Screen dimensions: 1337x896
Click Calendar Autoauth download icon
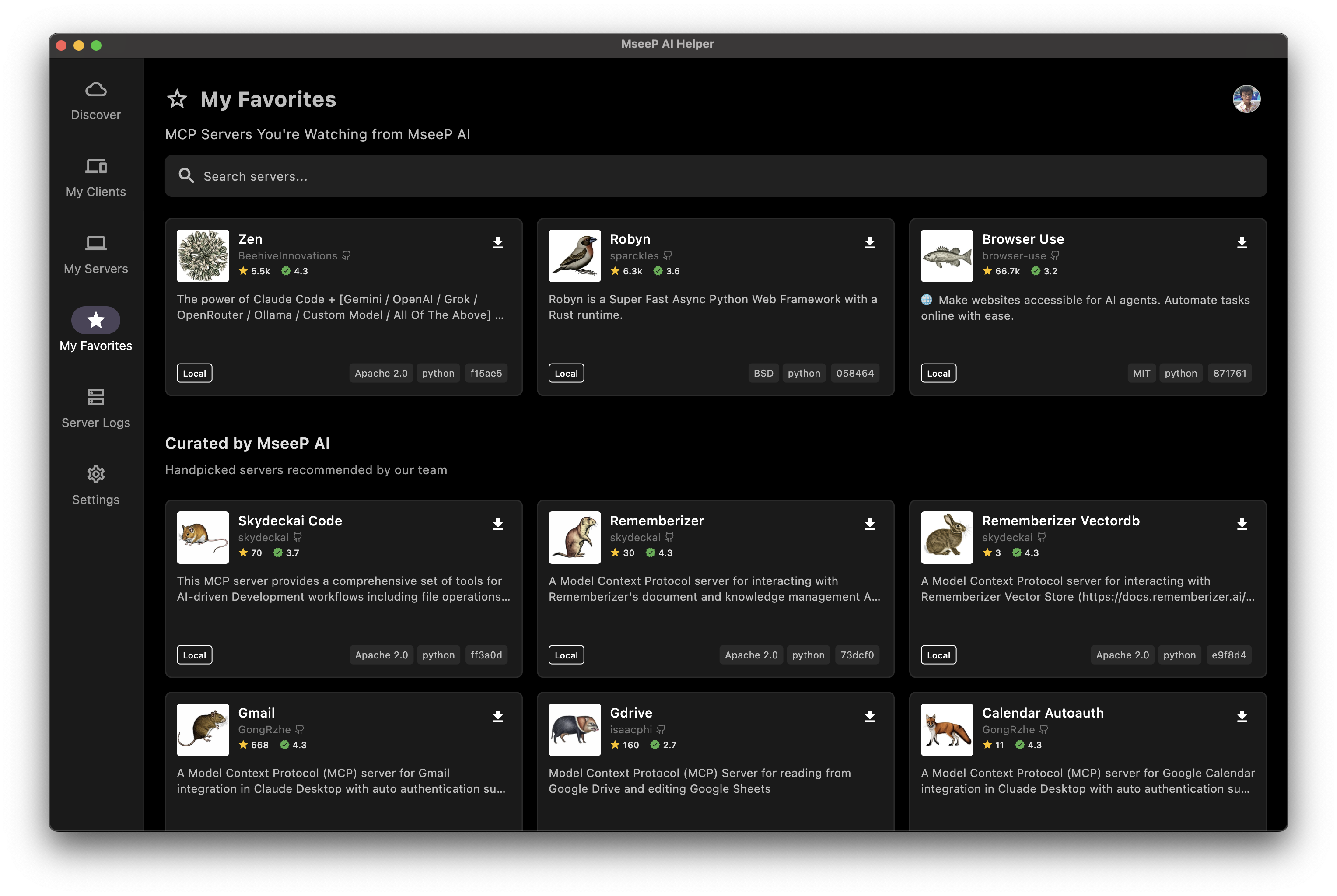point(1242,716)
